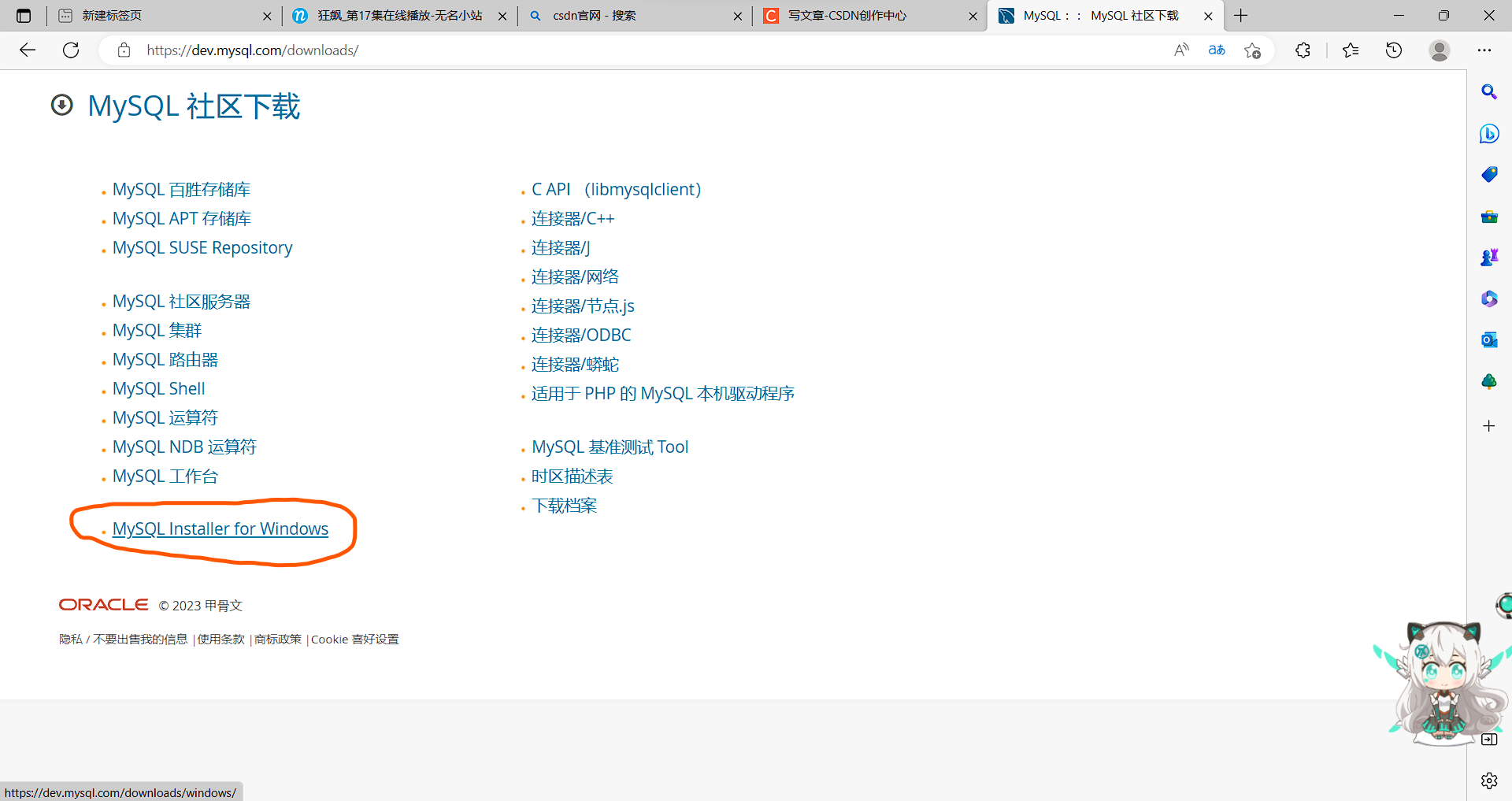
Task: Add a sidebar app with plus icon
Action: pos(1489,426)
